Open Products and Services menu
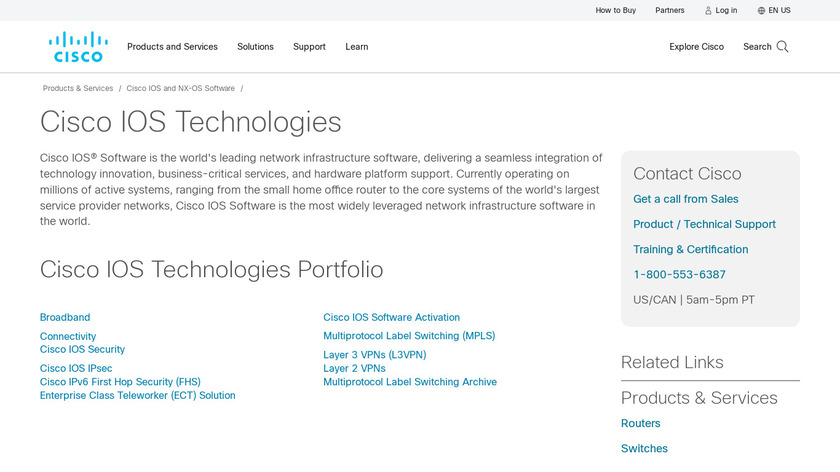The width and height of the screenshot is (840, 472). (x=172, y=47)
